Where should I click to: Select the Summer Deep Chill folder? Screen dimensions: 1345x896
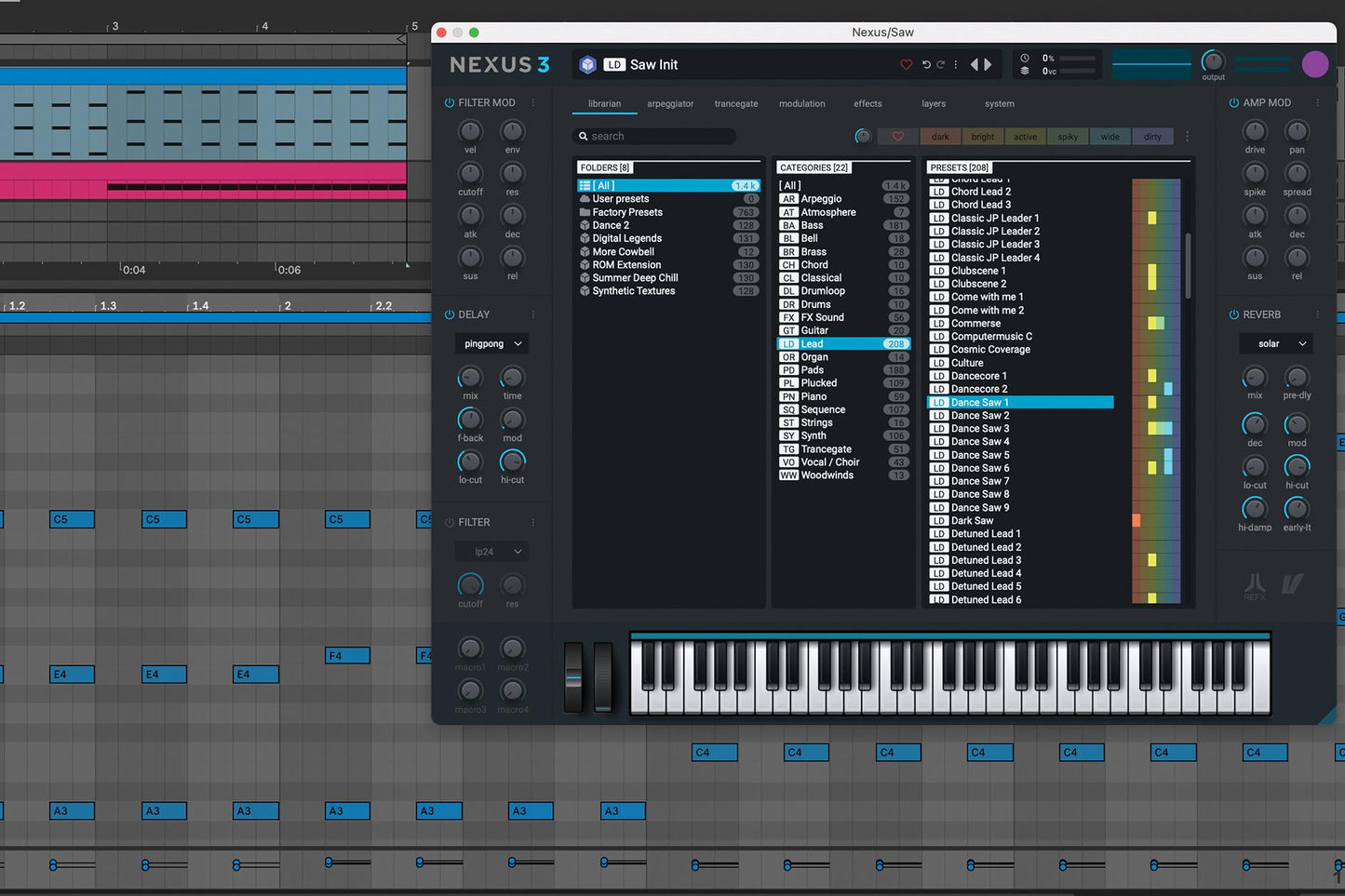click(x=668, y=278)
